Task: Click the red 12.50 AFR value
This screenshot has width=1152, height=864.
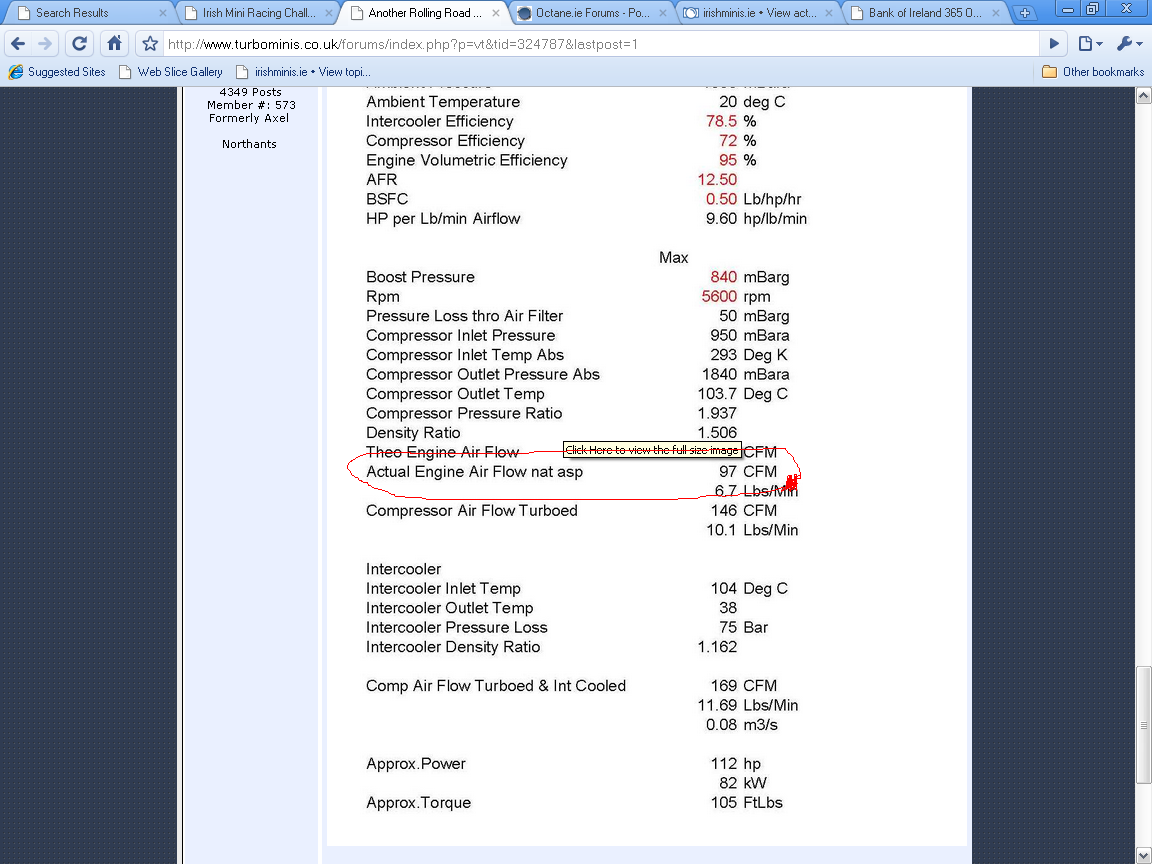Action: pos(717,179)
